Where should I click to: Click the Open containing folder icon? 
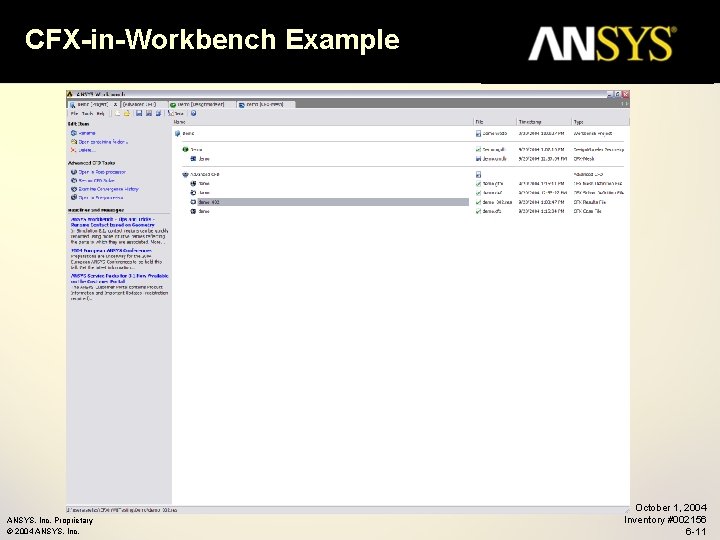[73, 141]
